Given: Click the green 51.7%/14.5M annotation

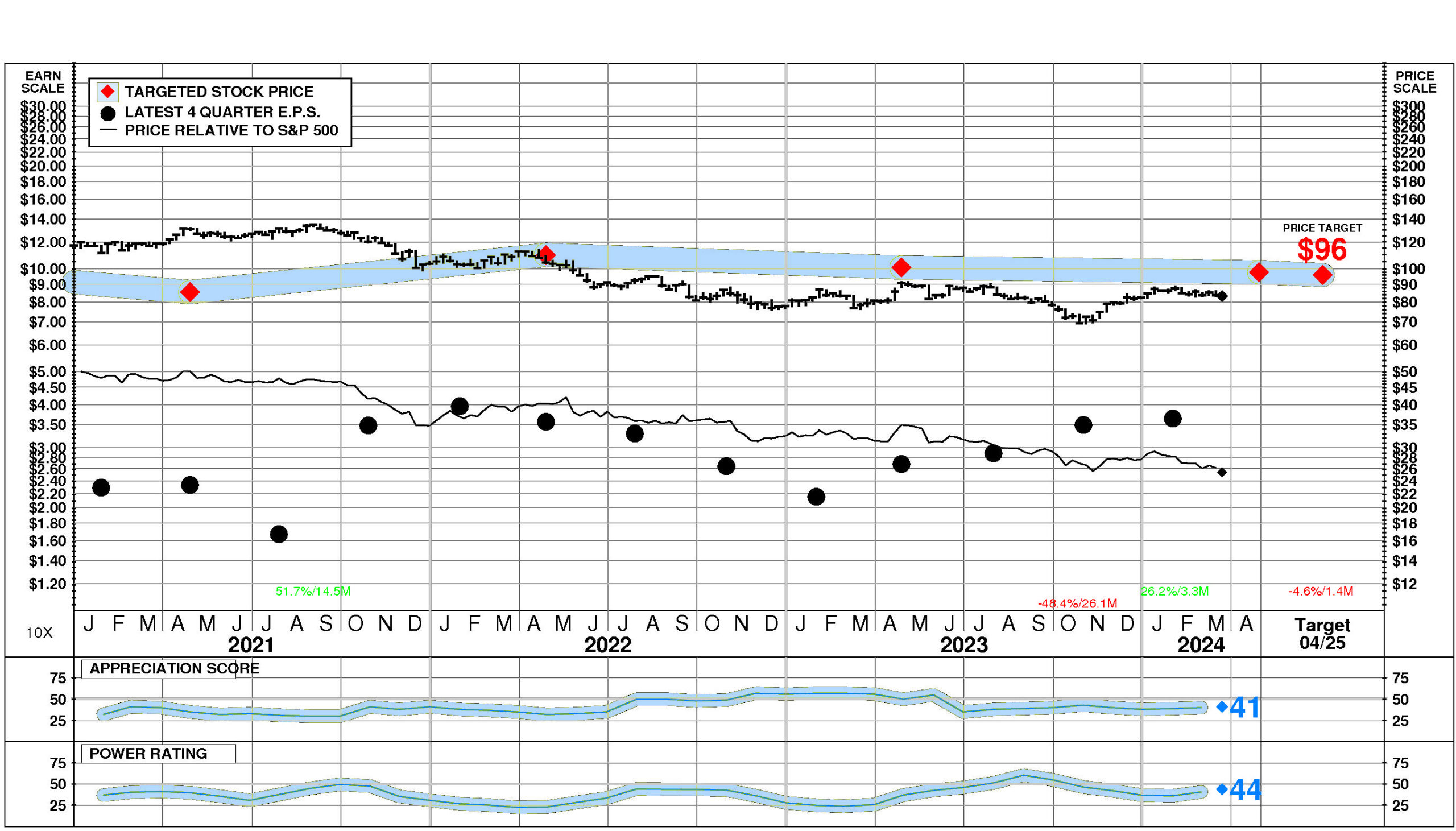Looking at the screenshot, I should (x=313, y=592).
